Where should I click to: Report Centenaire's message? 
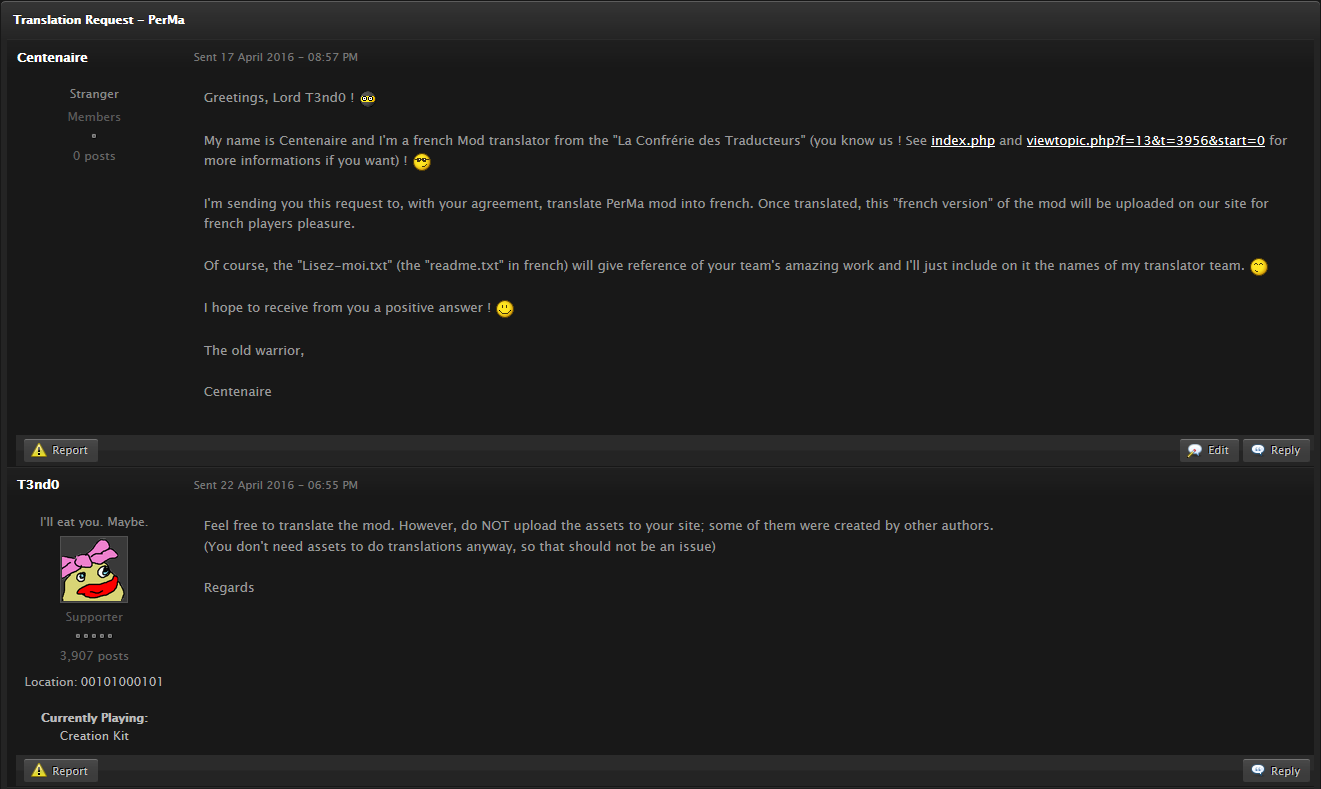pyautogui.click(x=61, y=450)
